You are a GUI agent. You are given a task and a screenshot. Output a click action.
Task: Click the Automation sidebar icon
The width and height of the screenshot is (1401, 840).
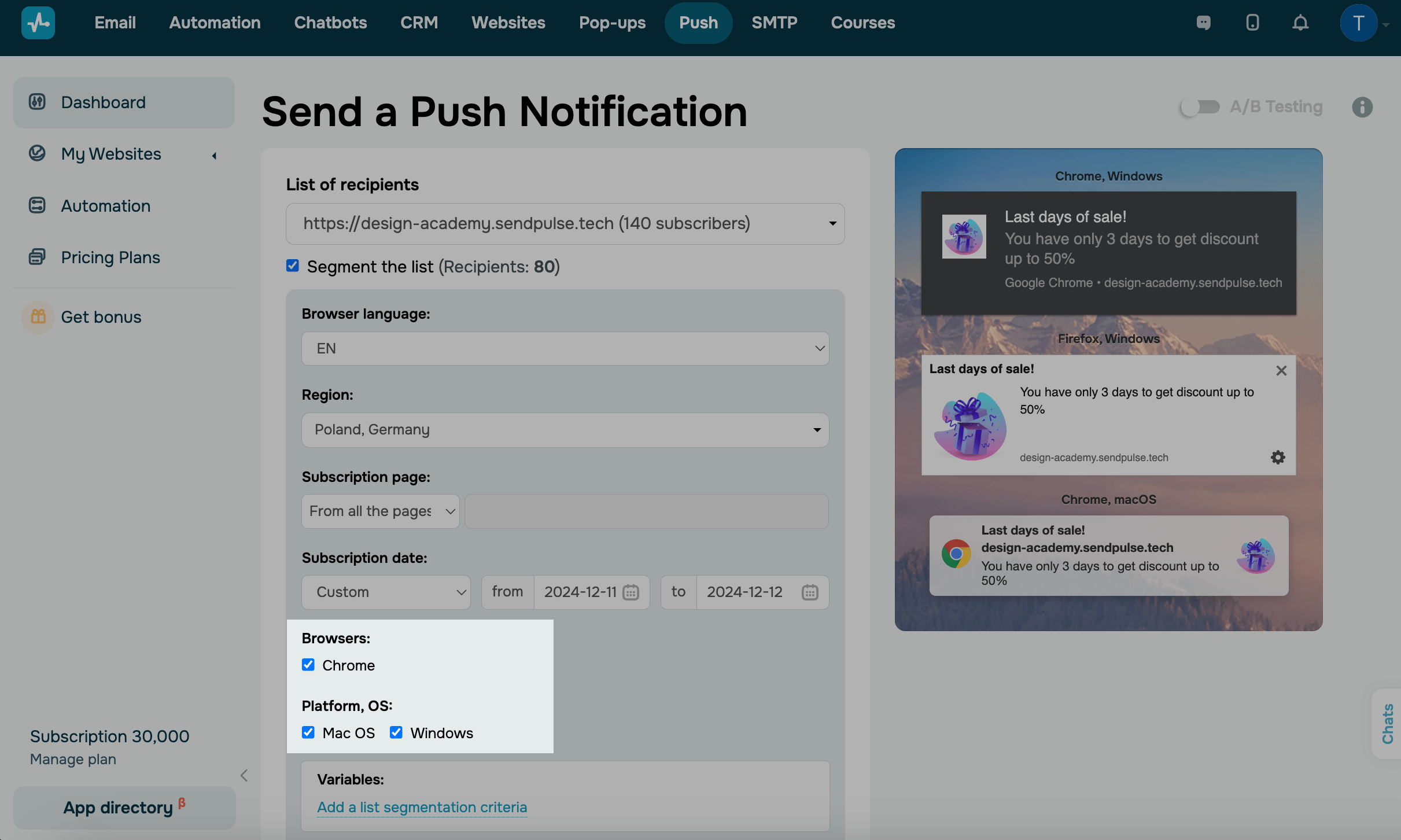coord(37,205)
